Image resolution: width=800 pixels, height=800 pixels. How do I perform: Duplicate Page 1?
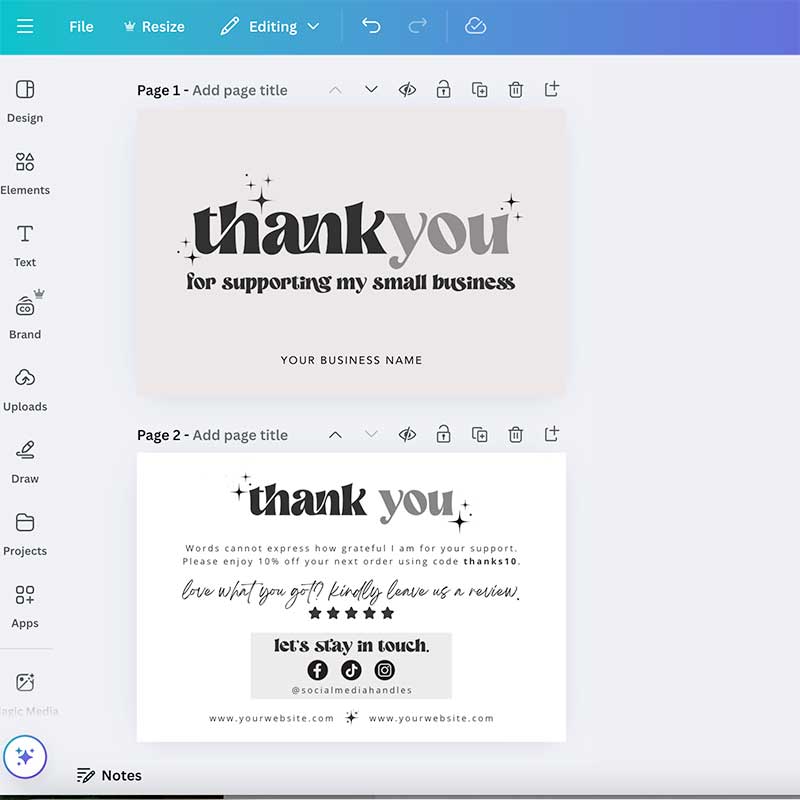coord(480,90)
